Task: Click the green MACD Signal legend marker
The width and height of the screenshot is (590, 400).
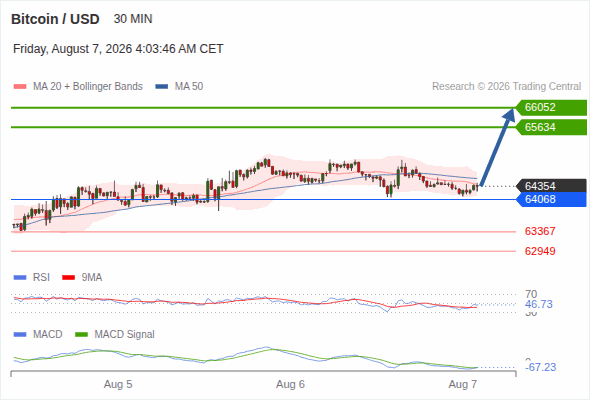Action: (x=81, y=335)
